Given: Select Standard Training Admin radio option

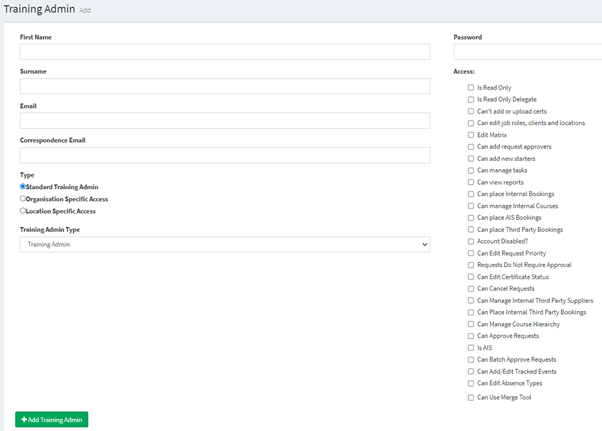Looking at the screenshot, I should coord(23,187).
